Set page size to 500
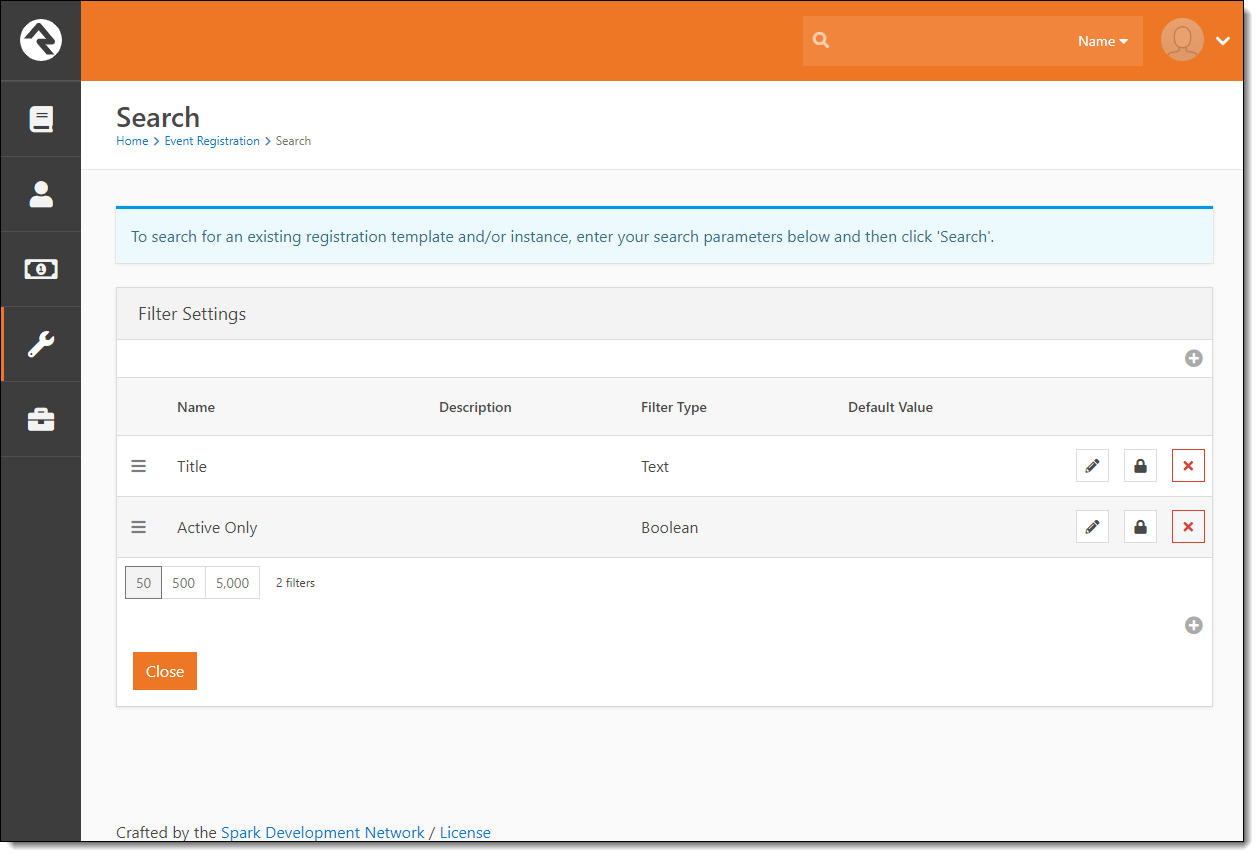This screenshot has height=857, width=1259. (x=184, y=583)
